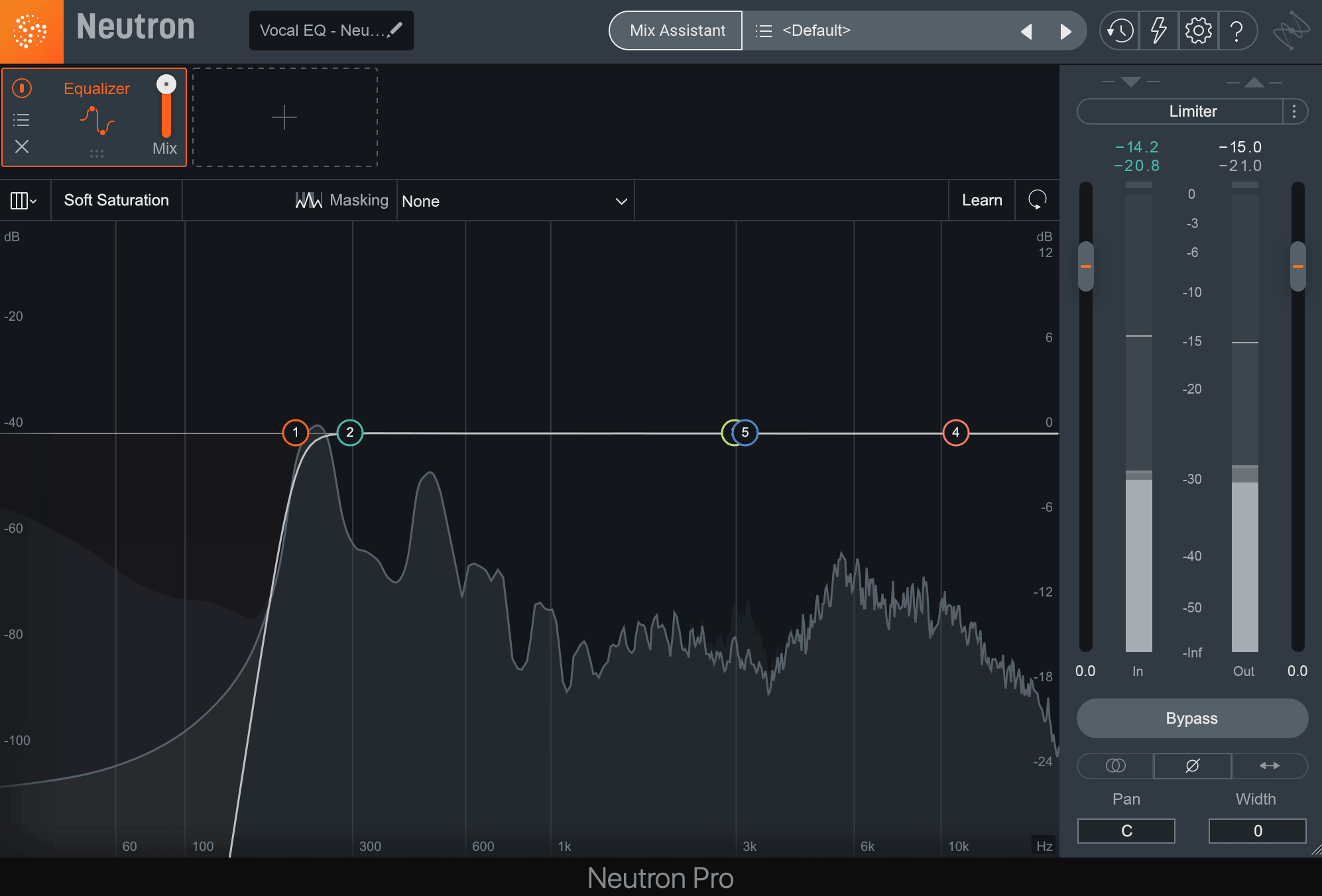
Task: Click the Learn button
Action: 982,200
